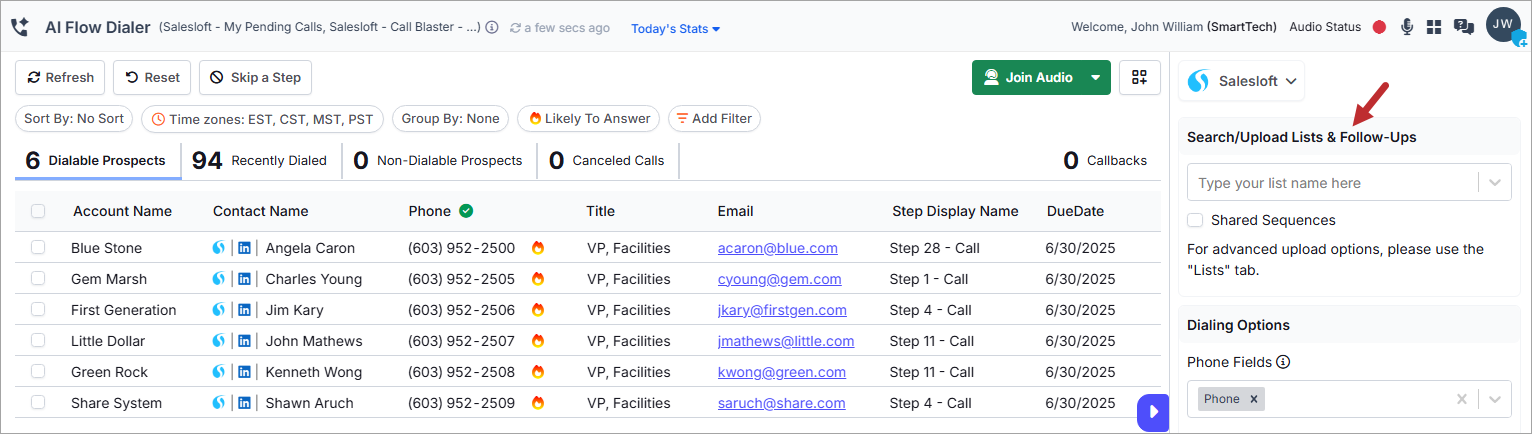
Task: Remove the Phone tag from Phone Fields
Action: [x=1253, y=399]
